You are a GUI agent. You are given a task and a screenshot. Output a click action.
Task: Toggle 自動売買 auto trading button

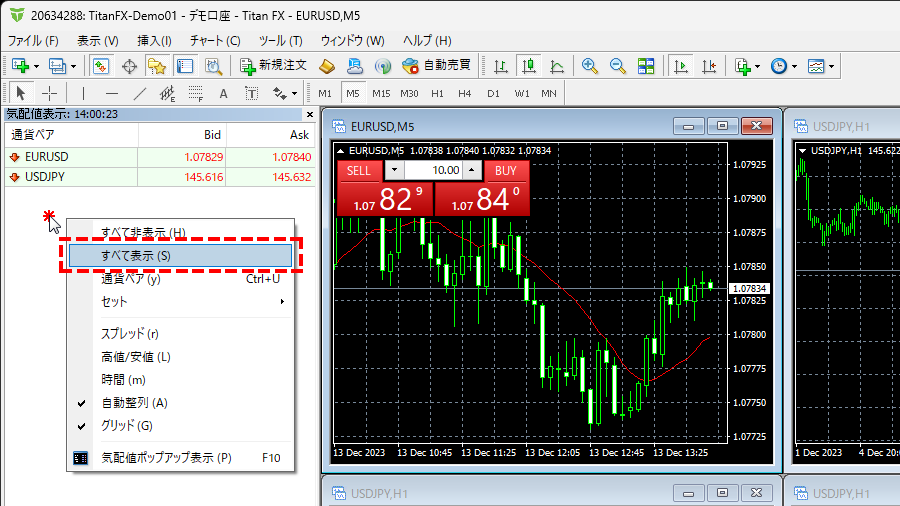click(x=437, y=66)
